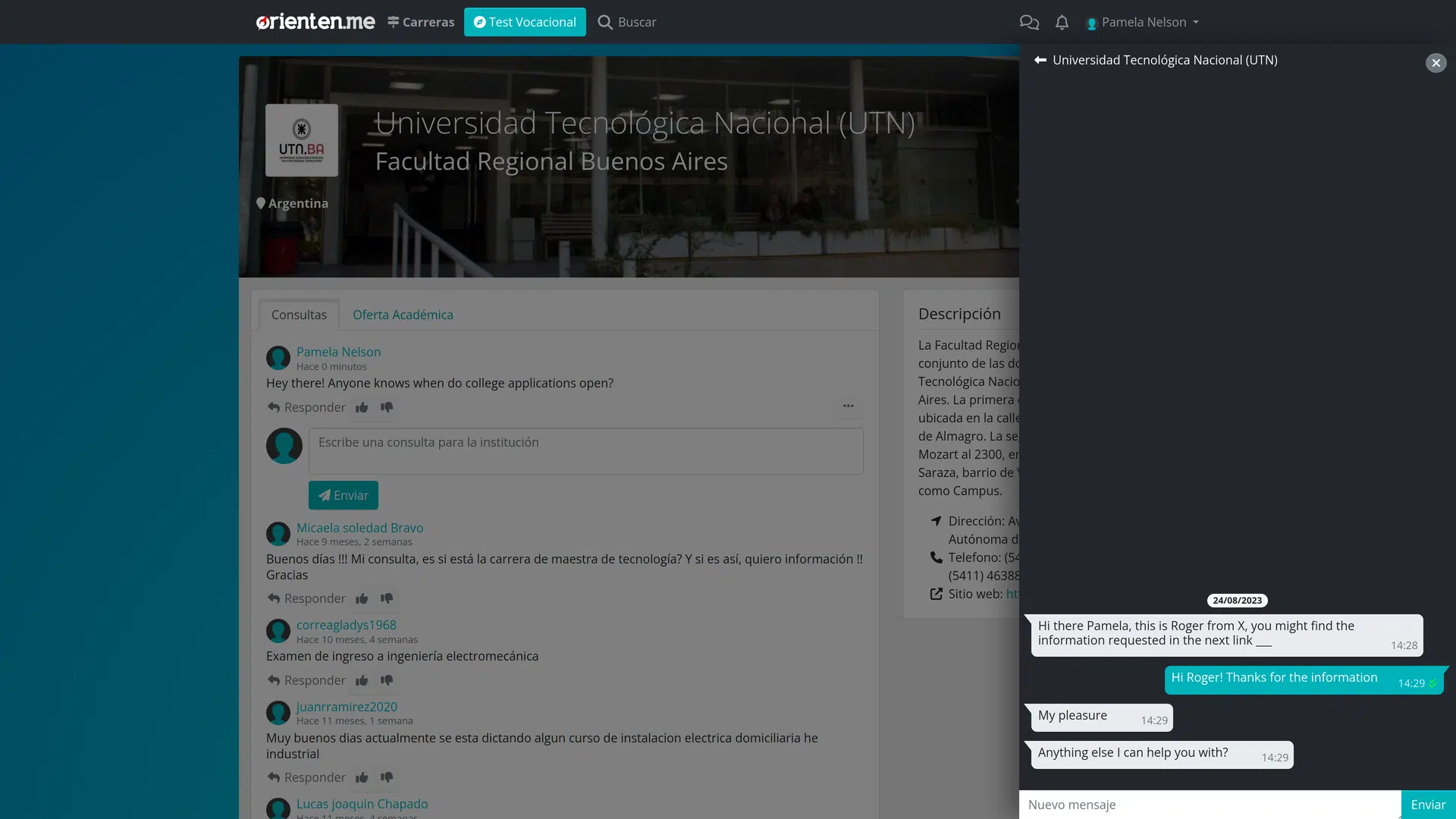The height and width of the screenshot is (819, 1456).
Task: Dislike Pamela Nelson's question
Action: tap(387, 407)
